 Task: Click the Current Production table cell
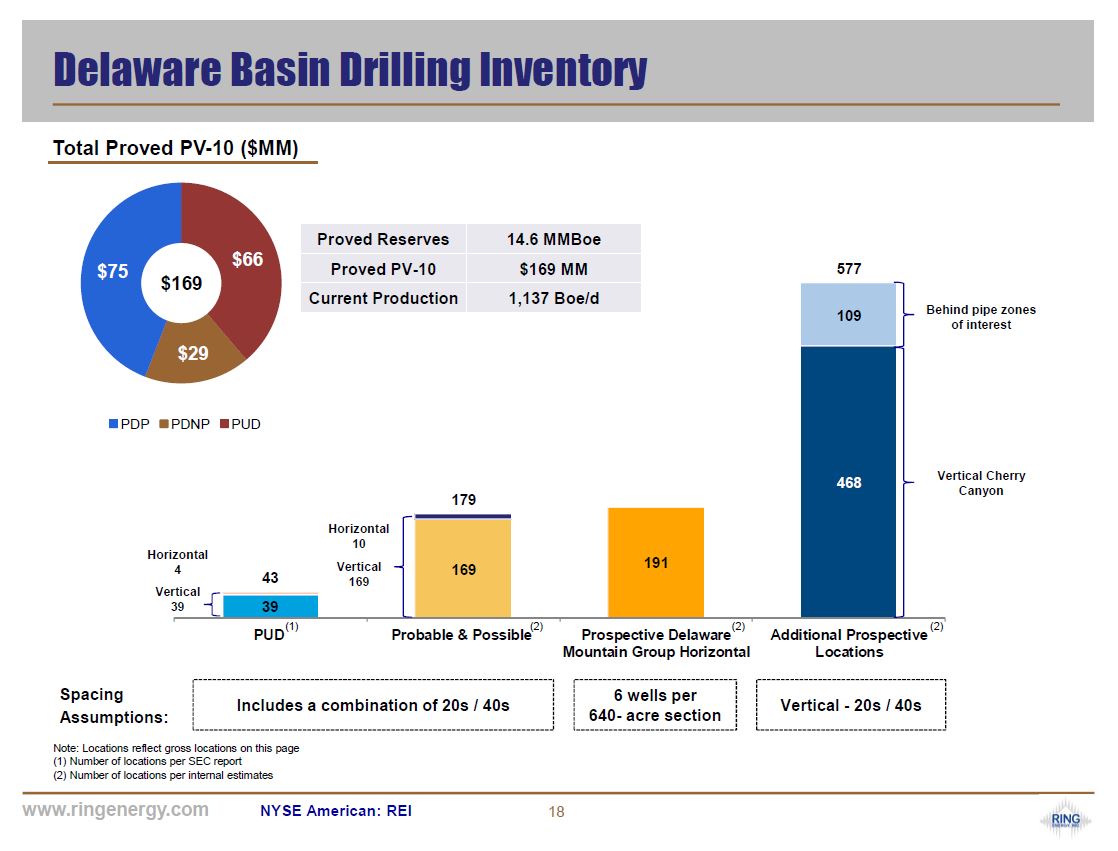pos(383,298)
